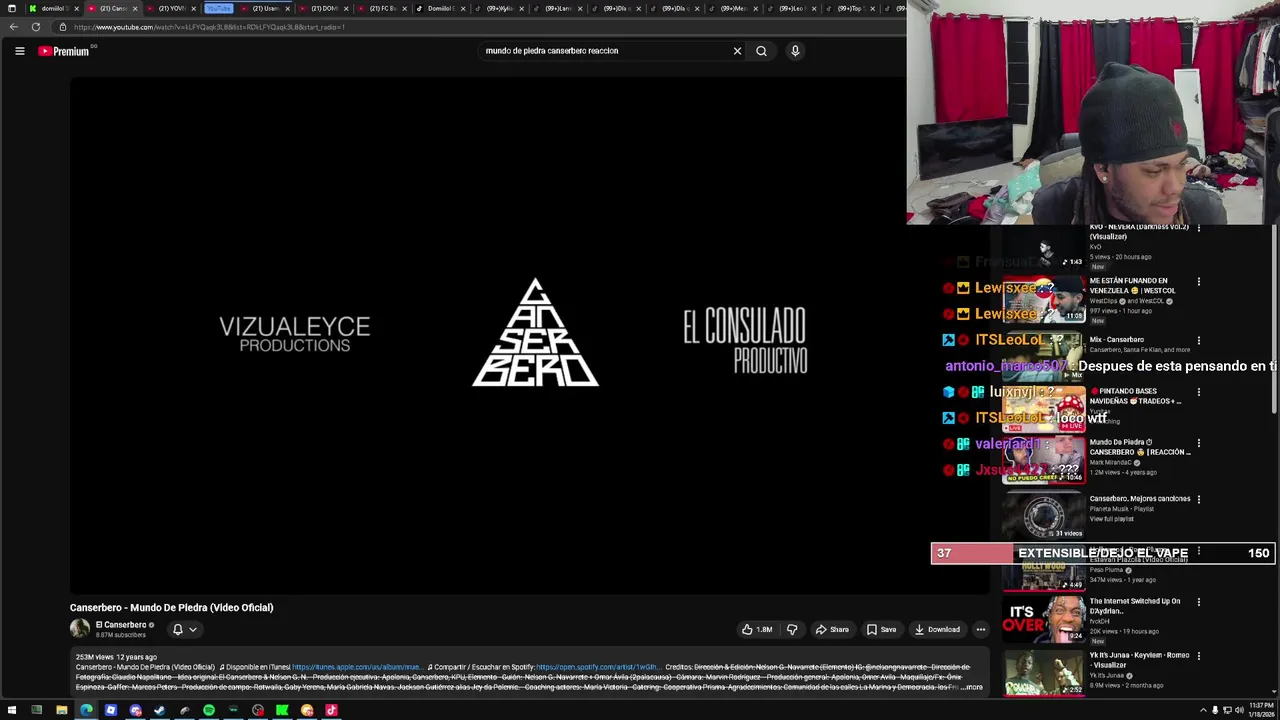1280x720 pixels.
Task: Open options menu for 'The Internet Switched Up' video
Action: click(1198, 602)
